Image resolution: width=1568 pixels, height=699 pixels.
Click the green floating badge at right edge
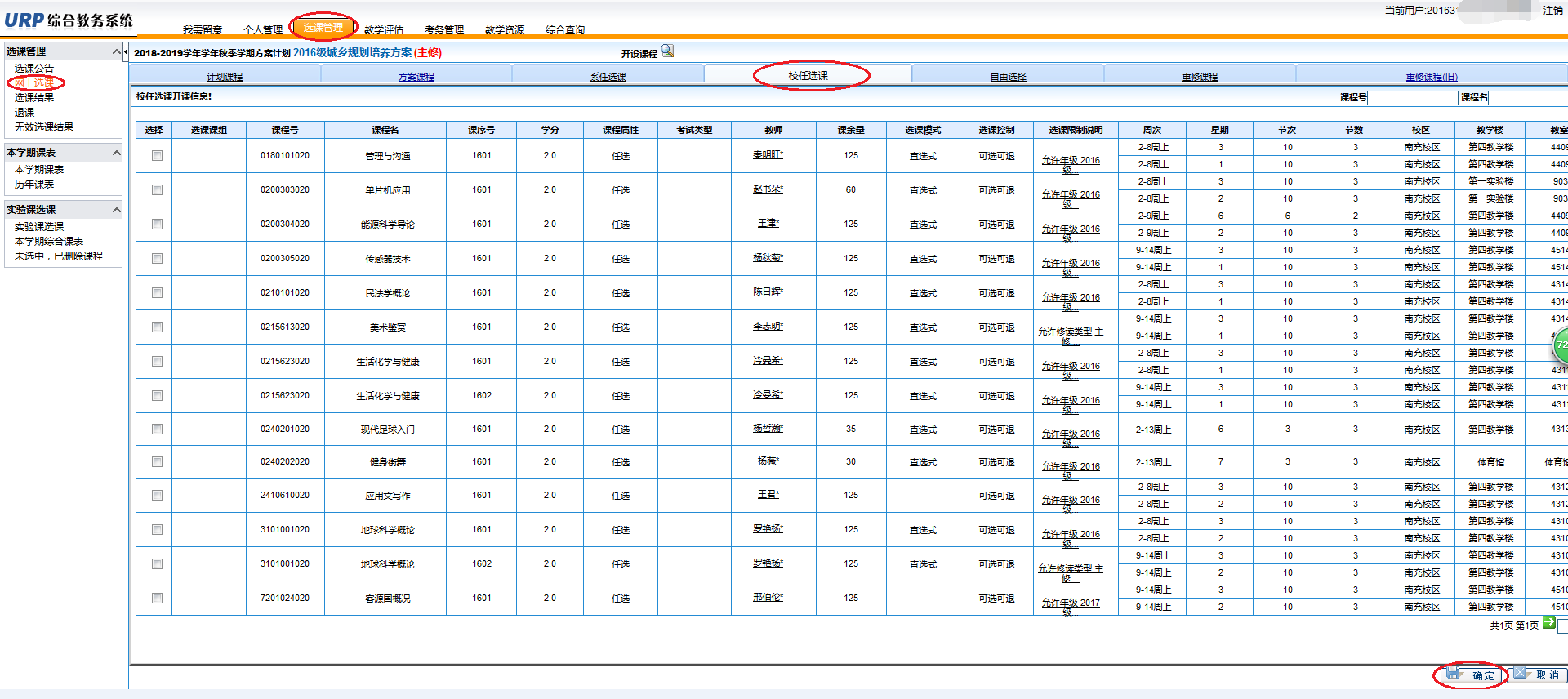tap(1560, 345)
